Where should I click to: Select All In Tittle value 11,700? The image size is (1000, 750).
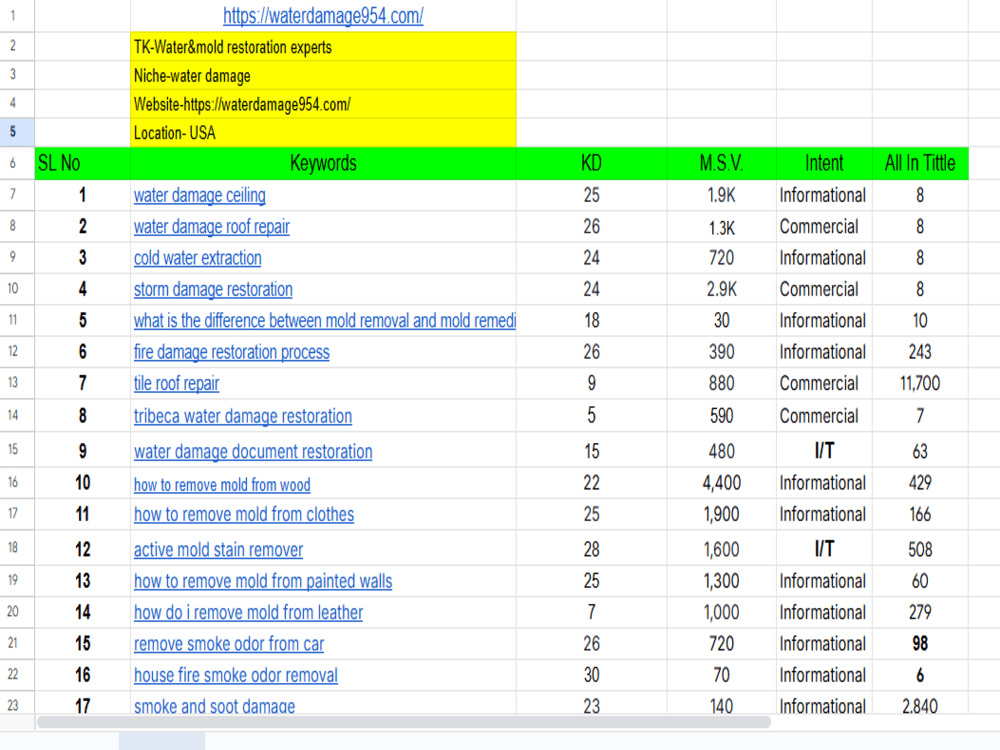(920, 383)
